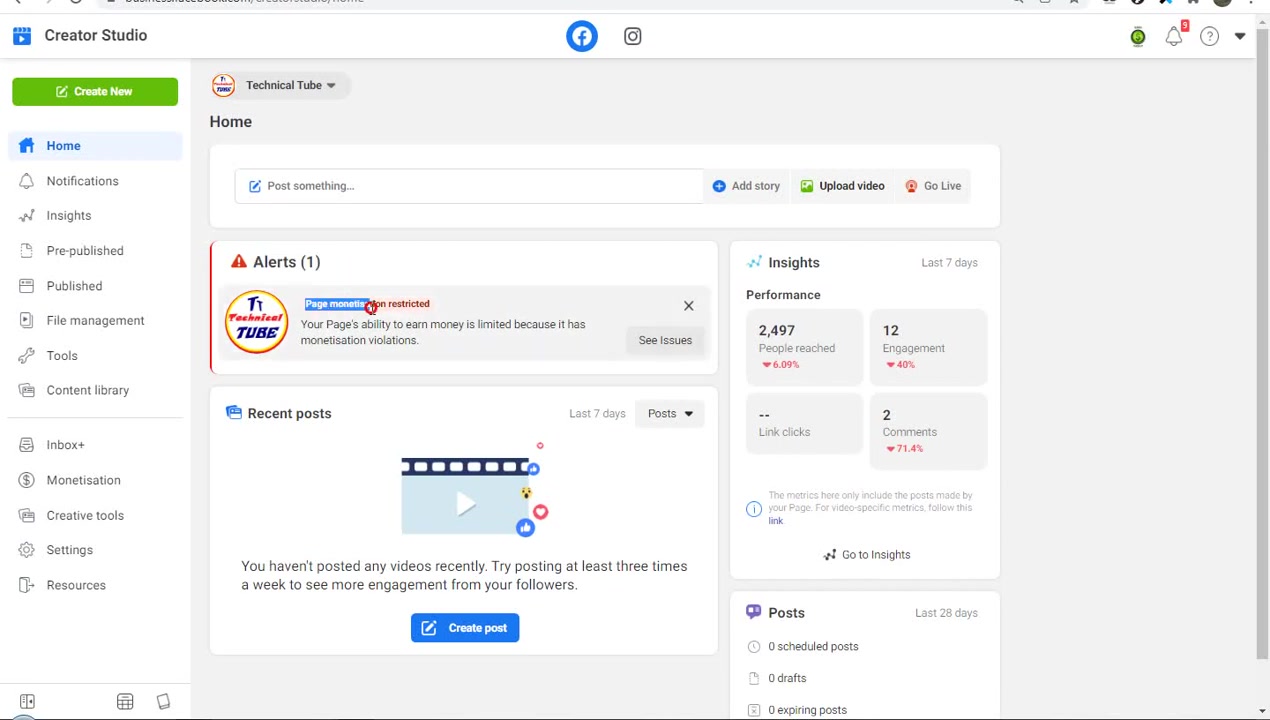Click the Post something input field
The image size is (1270, 720).
coord(469,186)
